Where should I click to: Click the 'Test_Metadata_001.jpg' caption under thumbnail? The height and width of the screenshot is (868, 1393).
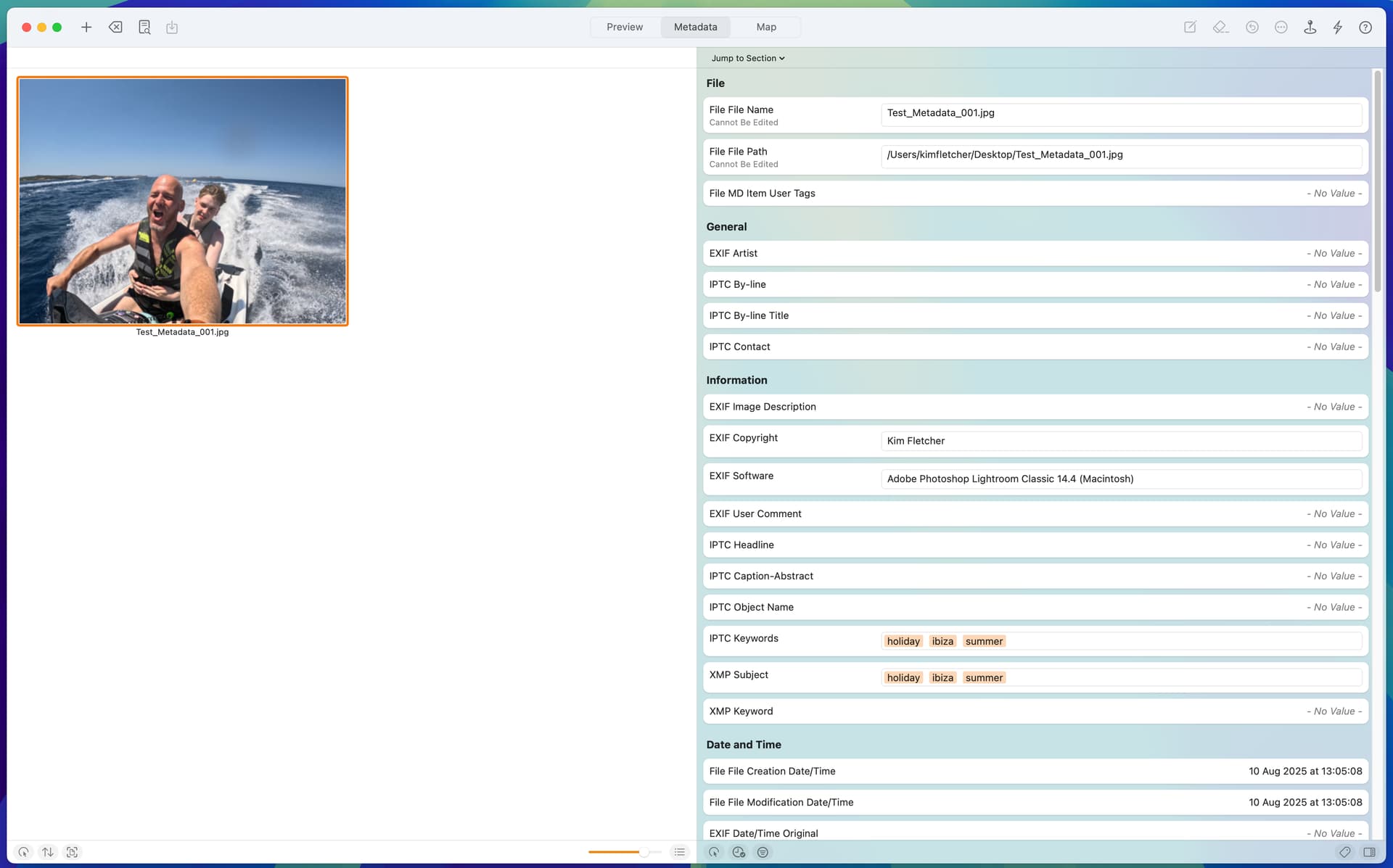pyautogui.click(x=182, y=332)
